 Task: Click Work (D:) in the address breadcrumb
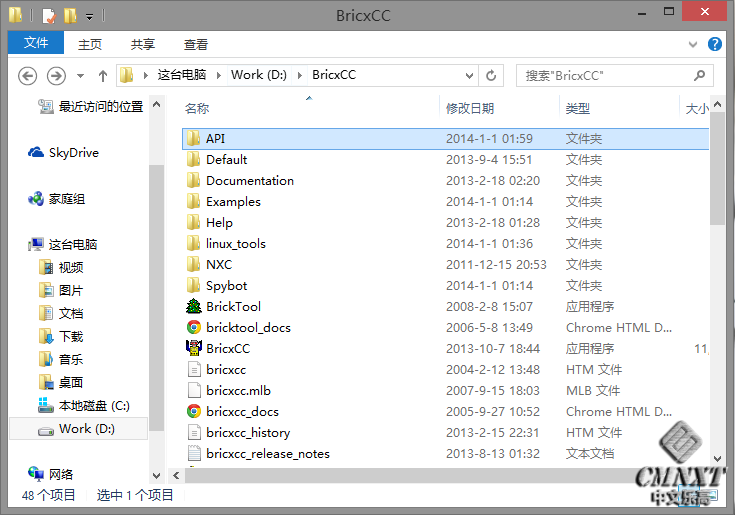[259, 75]
